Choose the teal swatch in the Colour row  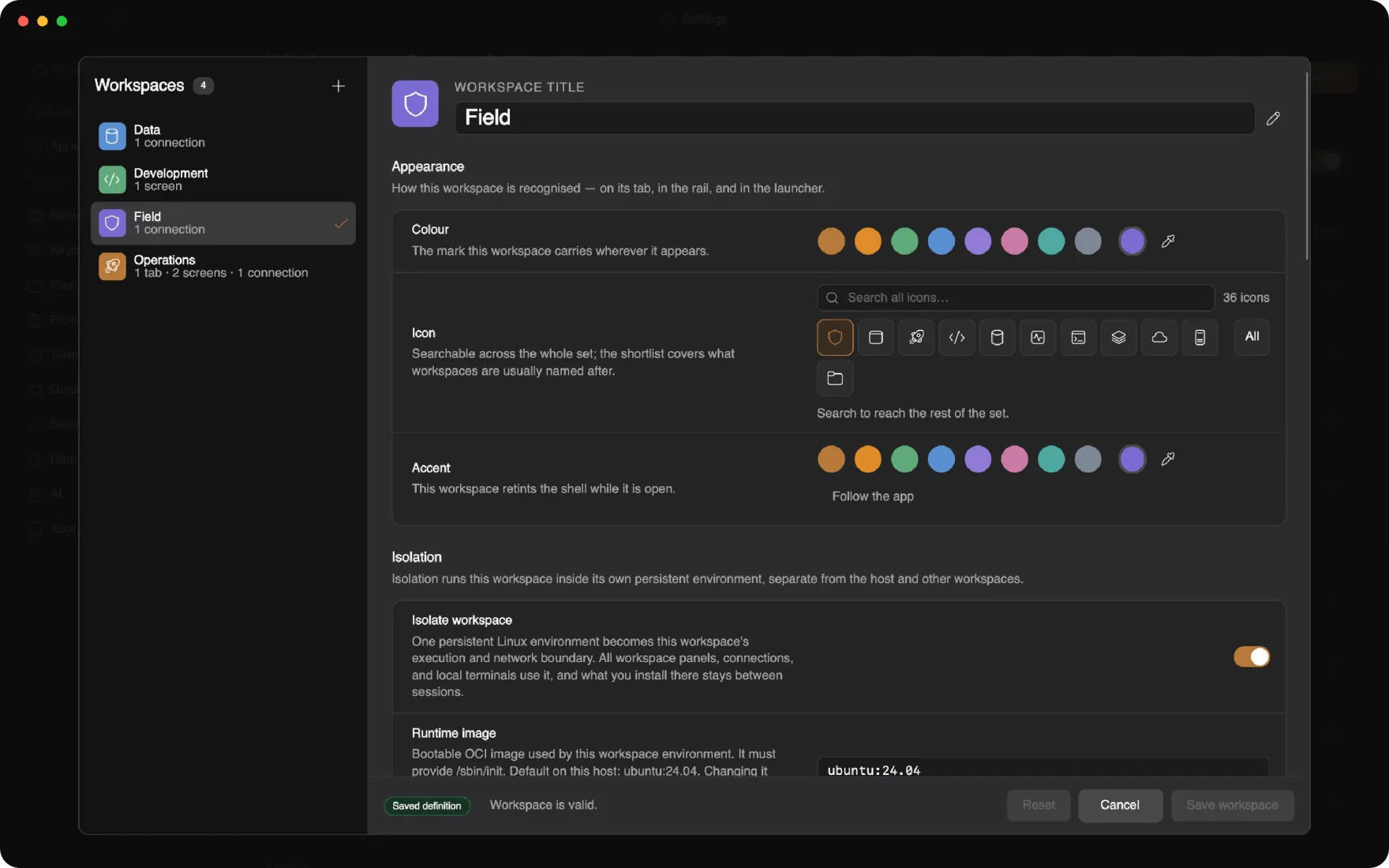pyautogui.click(x=1051, y=241)
